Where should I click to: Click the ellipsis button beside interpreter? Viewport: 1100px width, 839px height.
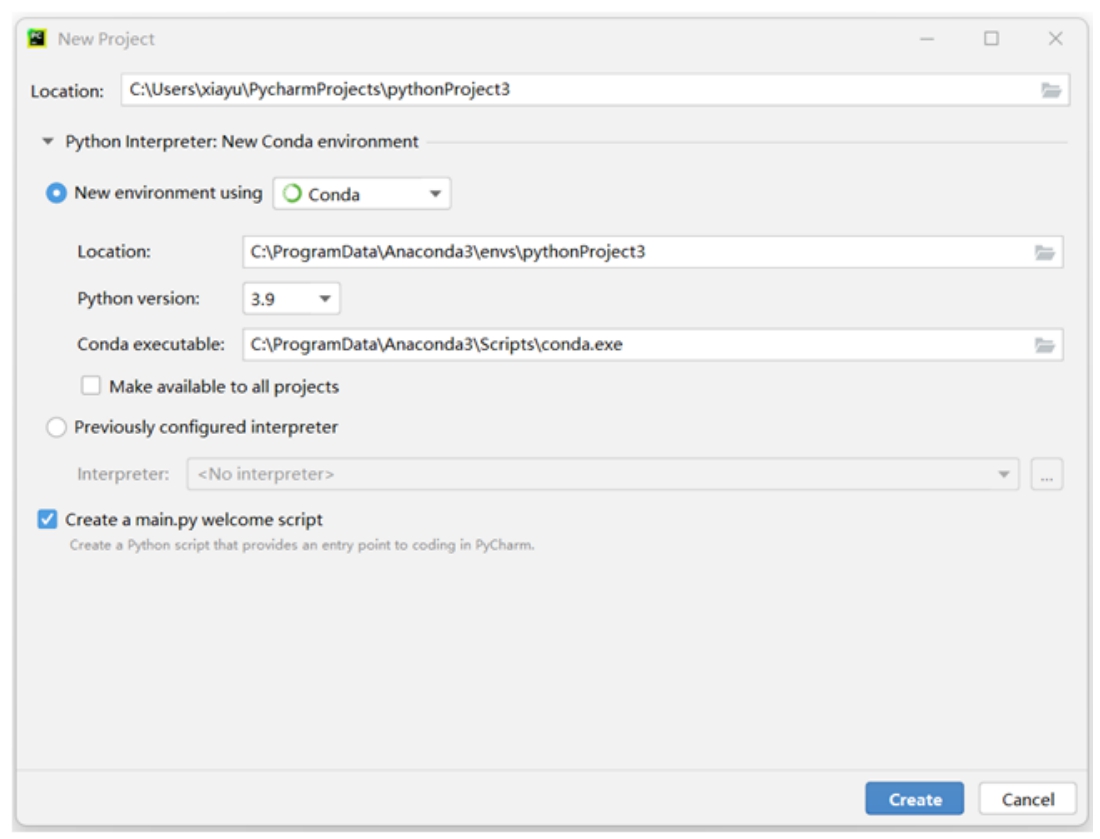pos(1047,474)
